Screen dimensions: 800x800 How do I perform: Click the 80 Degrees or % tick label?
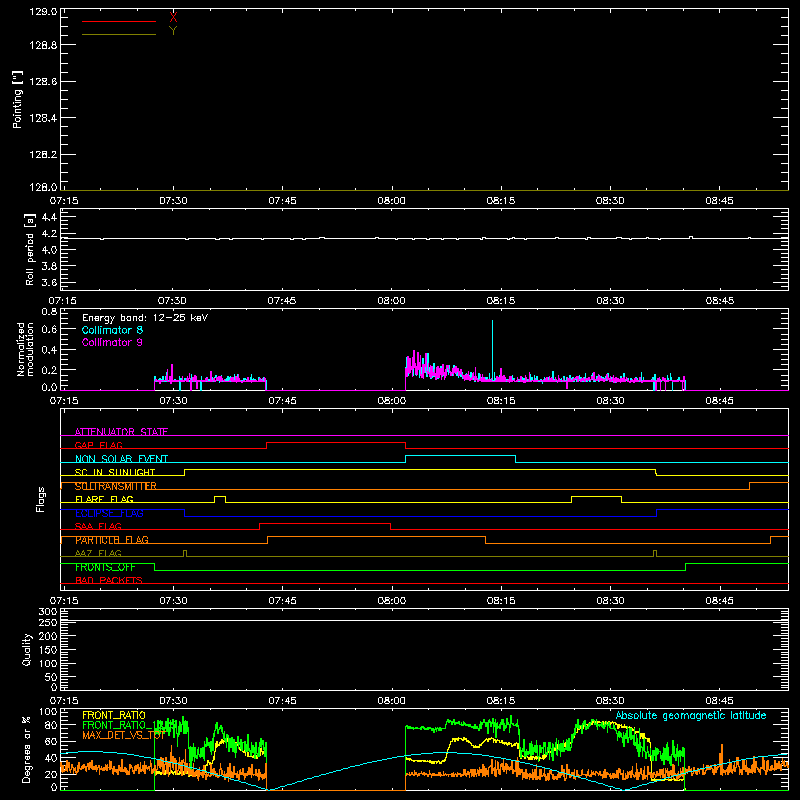tap(51, 725)
